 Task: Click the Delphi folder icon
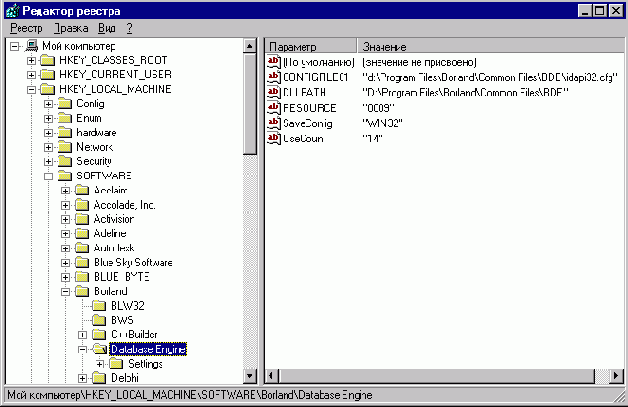99,378
